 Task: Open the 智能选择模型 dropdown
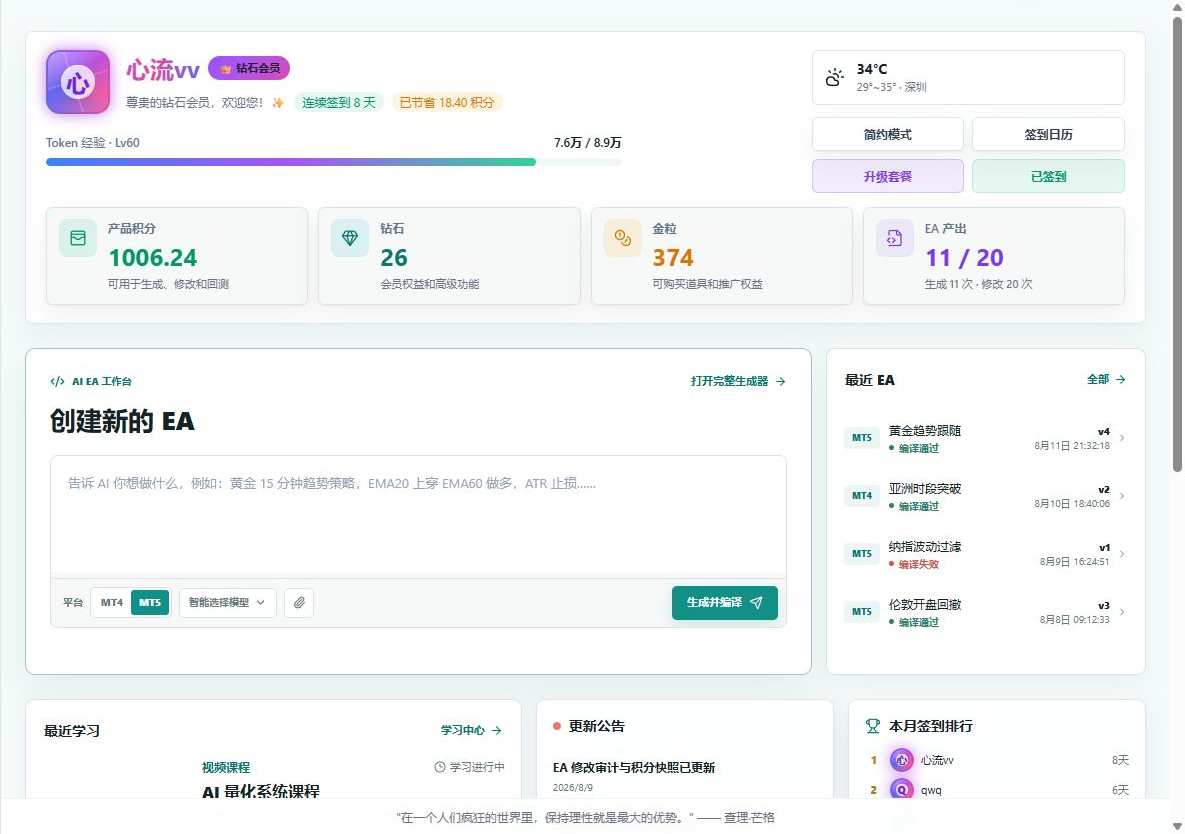click(227, 603)
